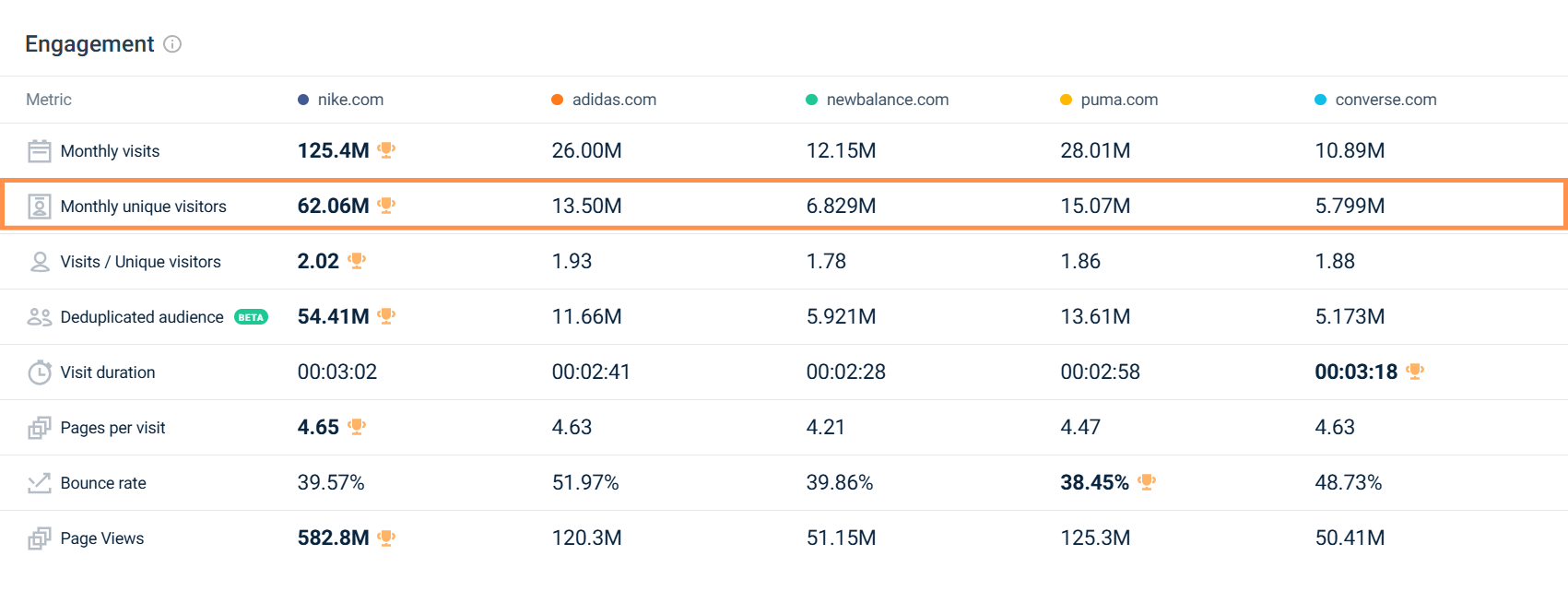Click trophy icon beside 4.65
The width and height of the screenshot is (1568, 591).
click(x=357, y=427)
